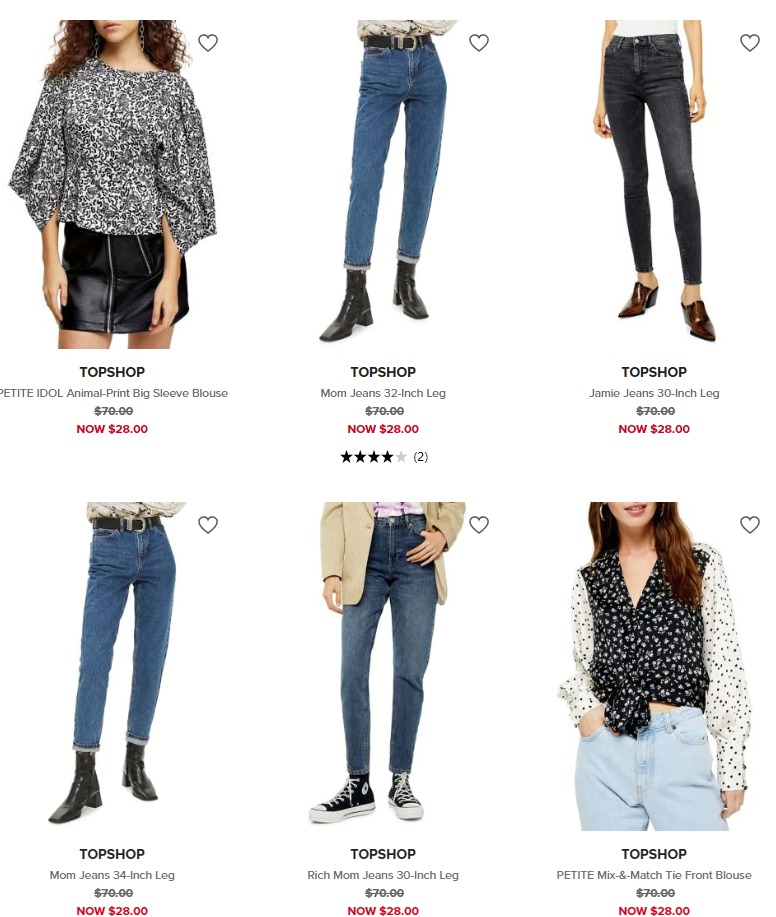Open the tie front blouse product image
776x917 pixels.
(x=654, y=666)
